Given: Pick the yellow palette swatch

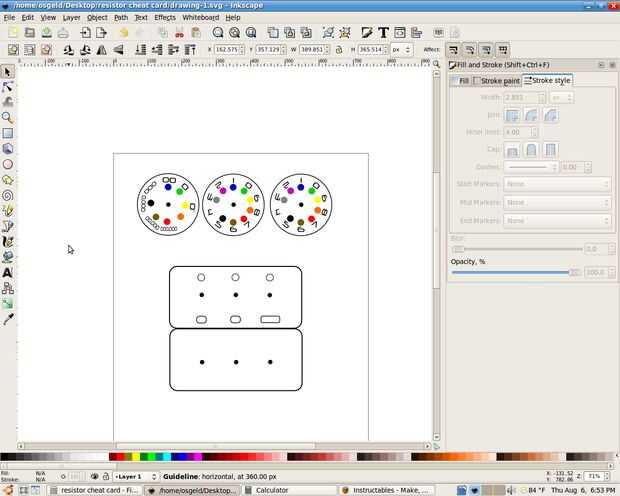Looking at the screenshot, I should click(136, 457).
